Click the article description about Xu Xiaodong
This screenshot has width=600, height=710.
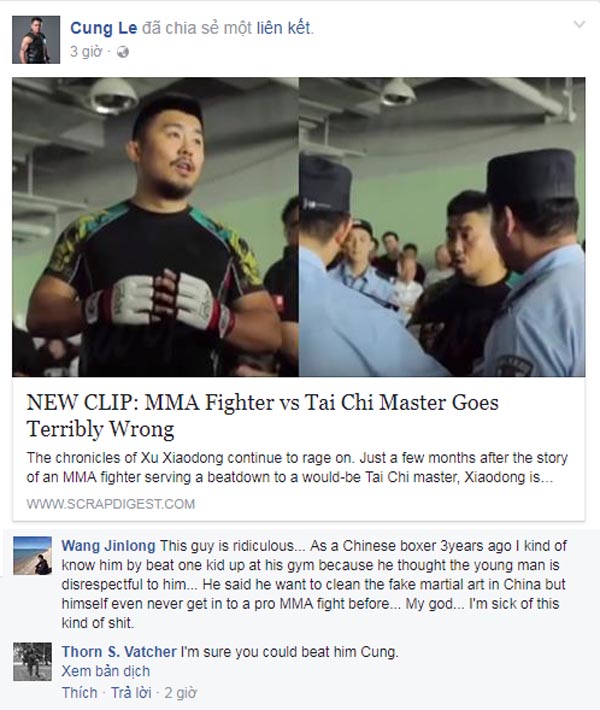click(x=297, y=467)
